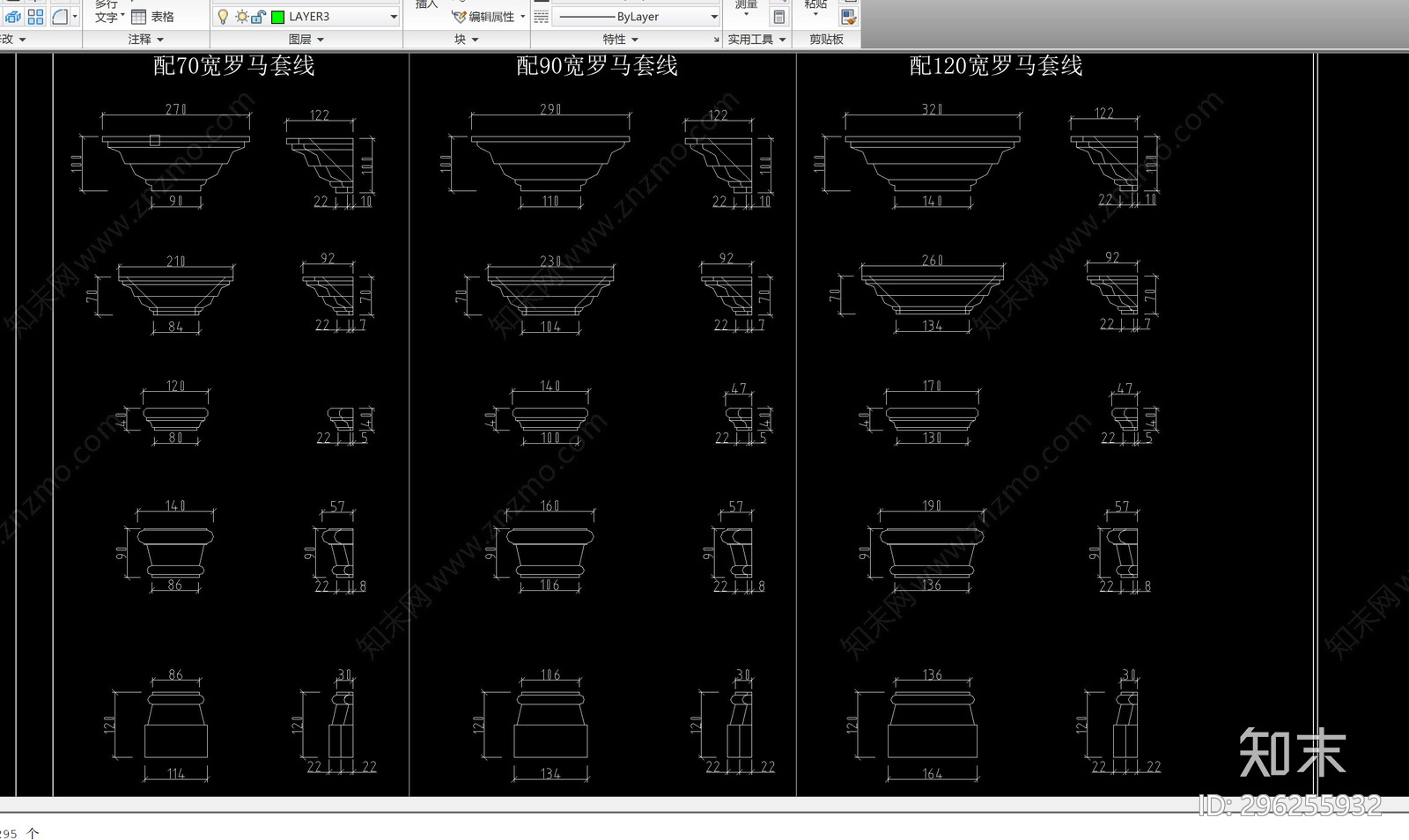1409x840 pixels.
Task: Click the 粘贴 (Paste) dropdown arrow
Action: tap(815, 15)
